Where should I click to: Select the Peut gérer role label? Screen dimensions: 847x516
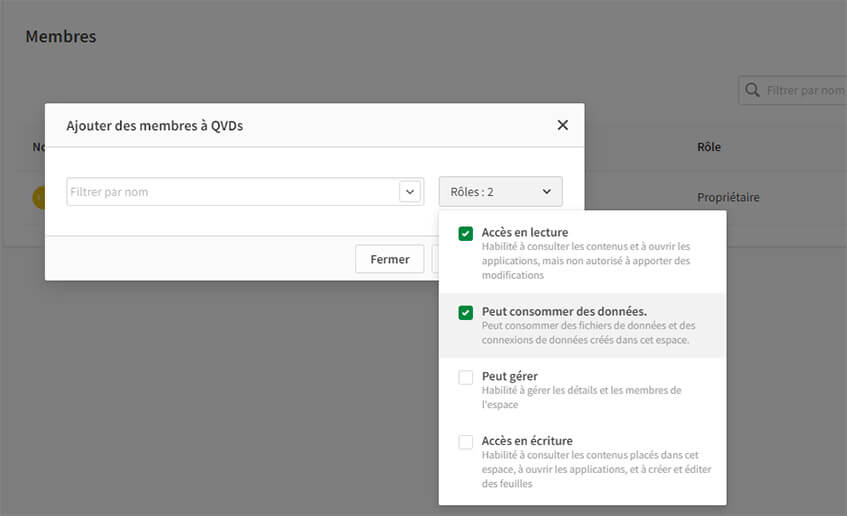509,376
